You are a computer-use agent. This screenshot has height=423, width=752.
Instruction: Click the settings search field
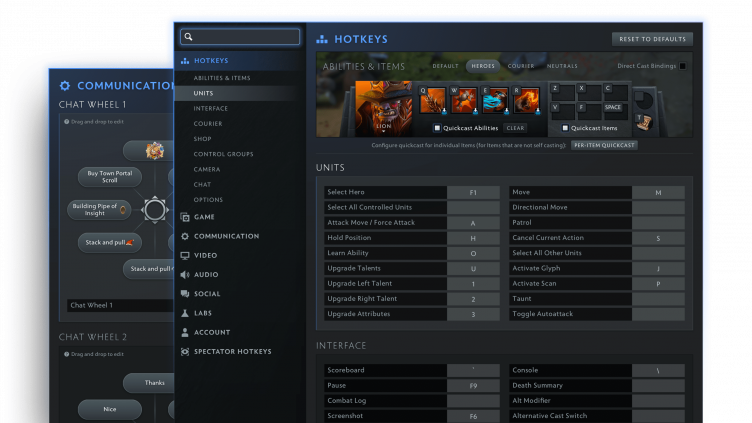240,37
